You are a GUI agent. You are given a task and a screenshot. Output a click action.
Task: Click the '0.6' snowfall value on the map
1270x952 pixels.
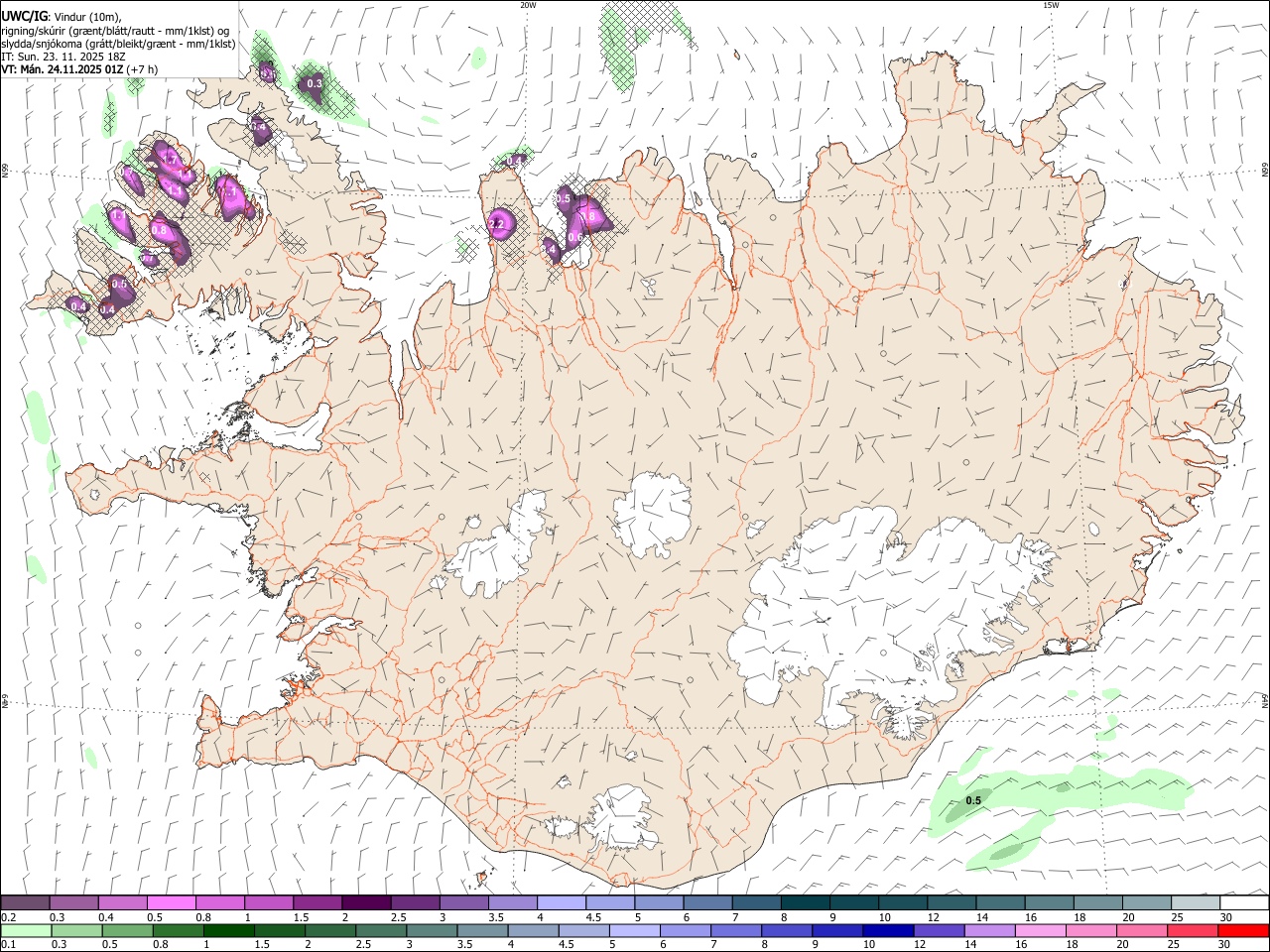tap(574, 237)
